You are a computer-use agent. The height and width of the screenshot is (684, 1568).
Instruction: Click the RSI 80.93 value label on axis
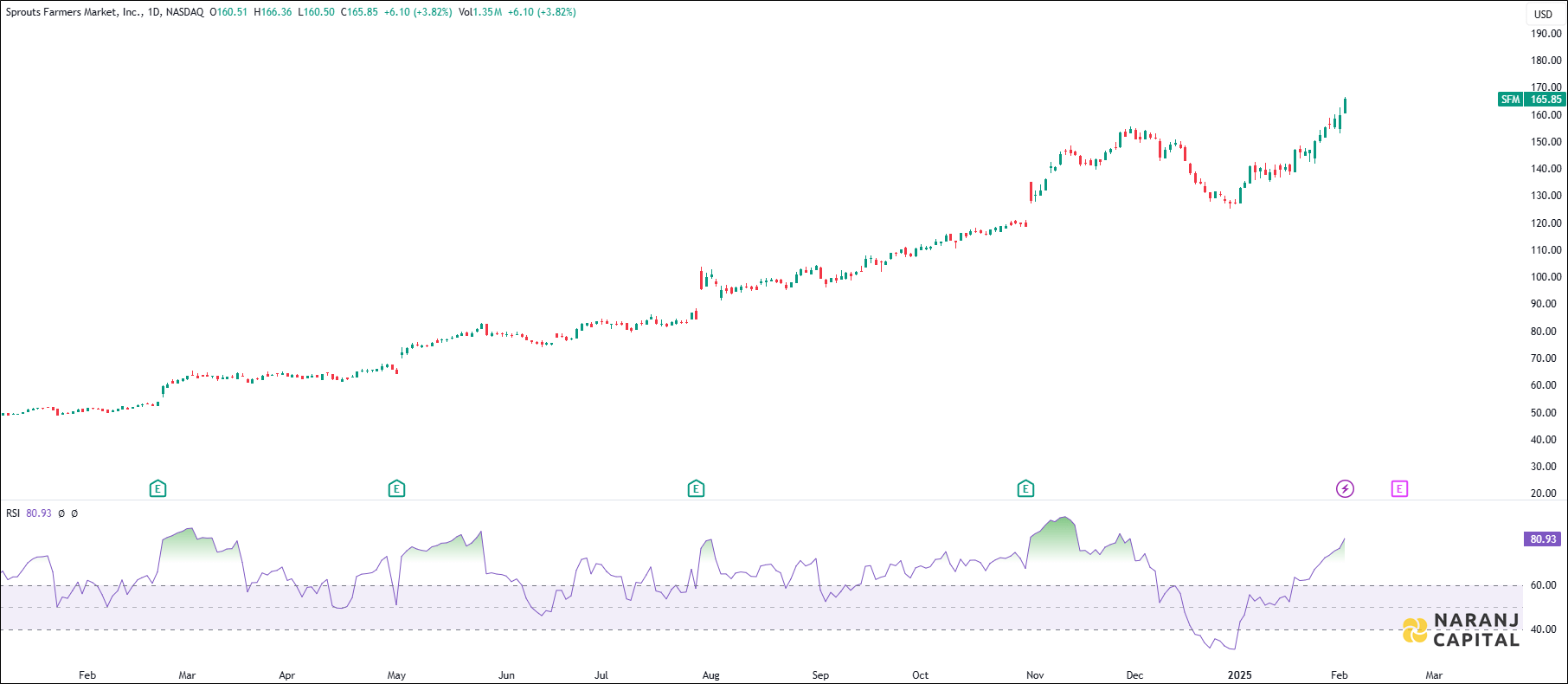point(1543,539)
